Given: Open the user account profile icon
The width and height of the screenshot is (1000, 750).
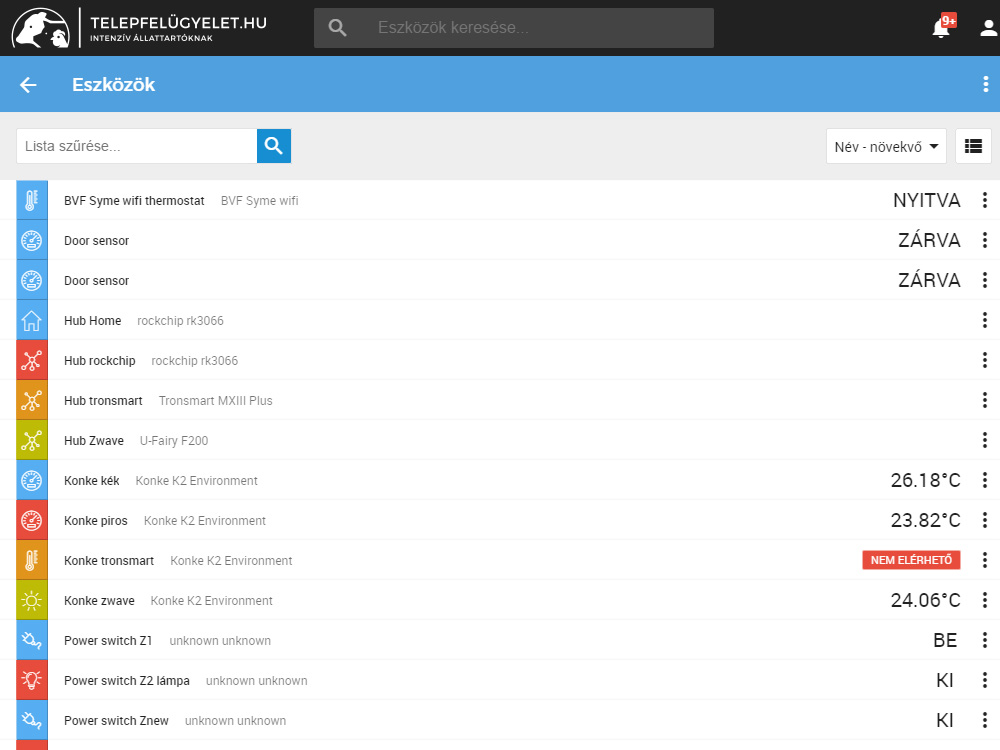Looking at the screenshot, I should pos(988,27).
